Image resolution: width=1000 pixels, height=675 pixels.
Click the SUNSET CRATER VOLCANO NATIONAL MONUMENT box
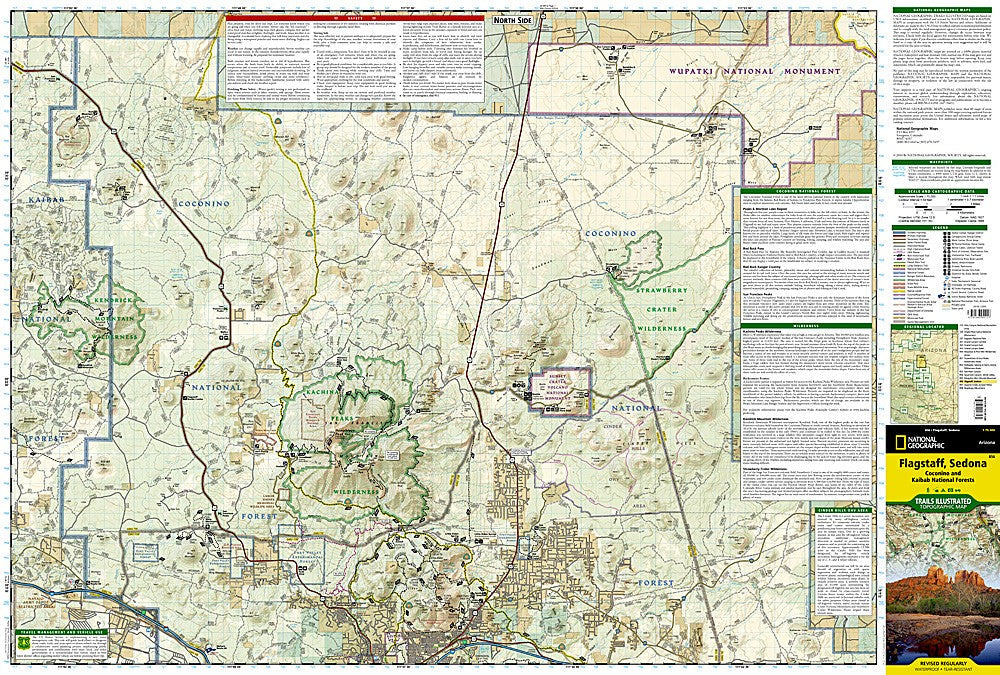click(x=559, y=390)
